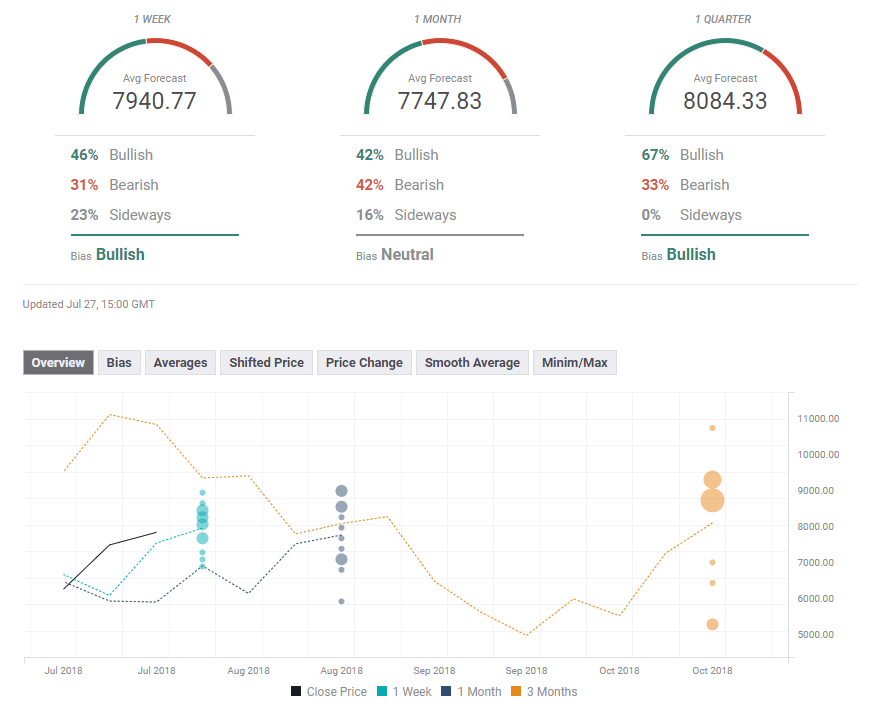Click the Neutral bias label
The height and width of the screenshot is (705, 871).
pyautogui.click(x=407, y=255)
